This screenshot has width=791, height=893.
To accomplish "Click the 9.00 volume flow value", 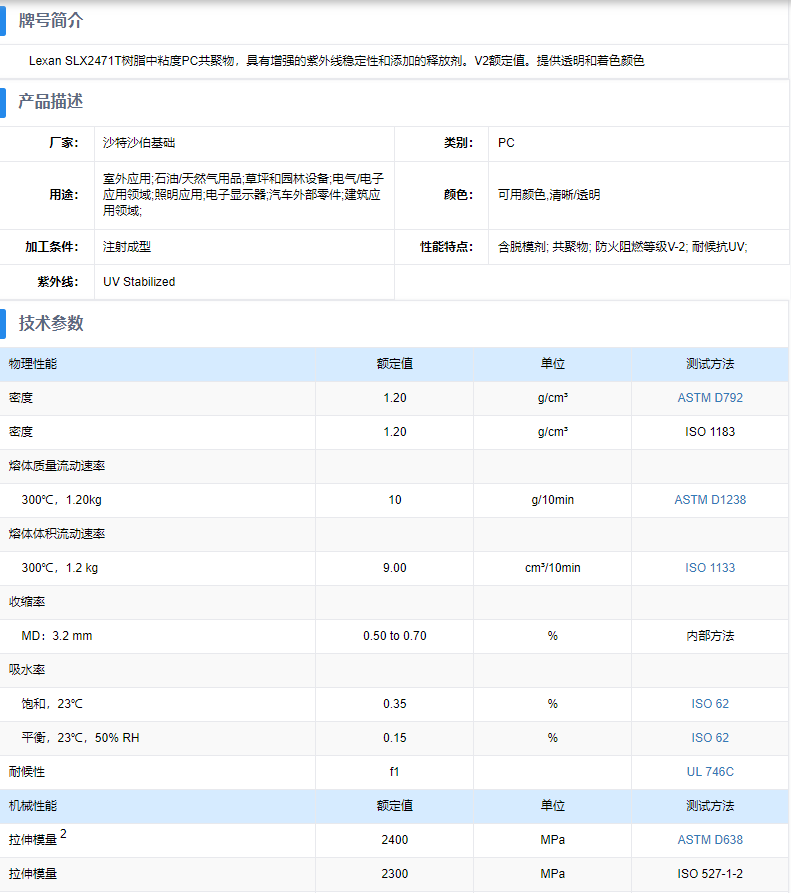I will pyautogui.click(x=395, y=568).
